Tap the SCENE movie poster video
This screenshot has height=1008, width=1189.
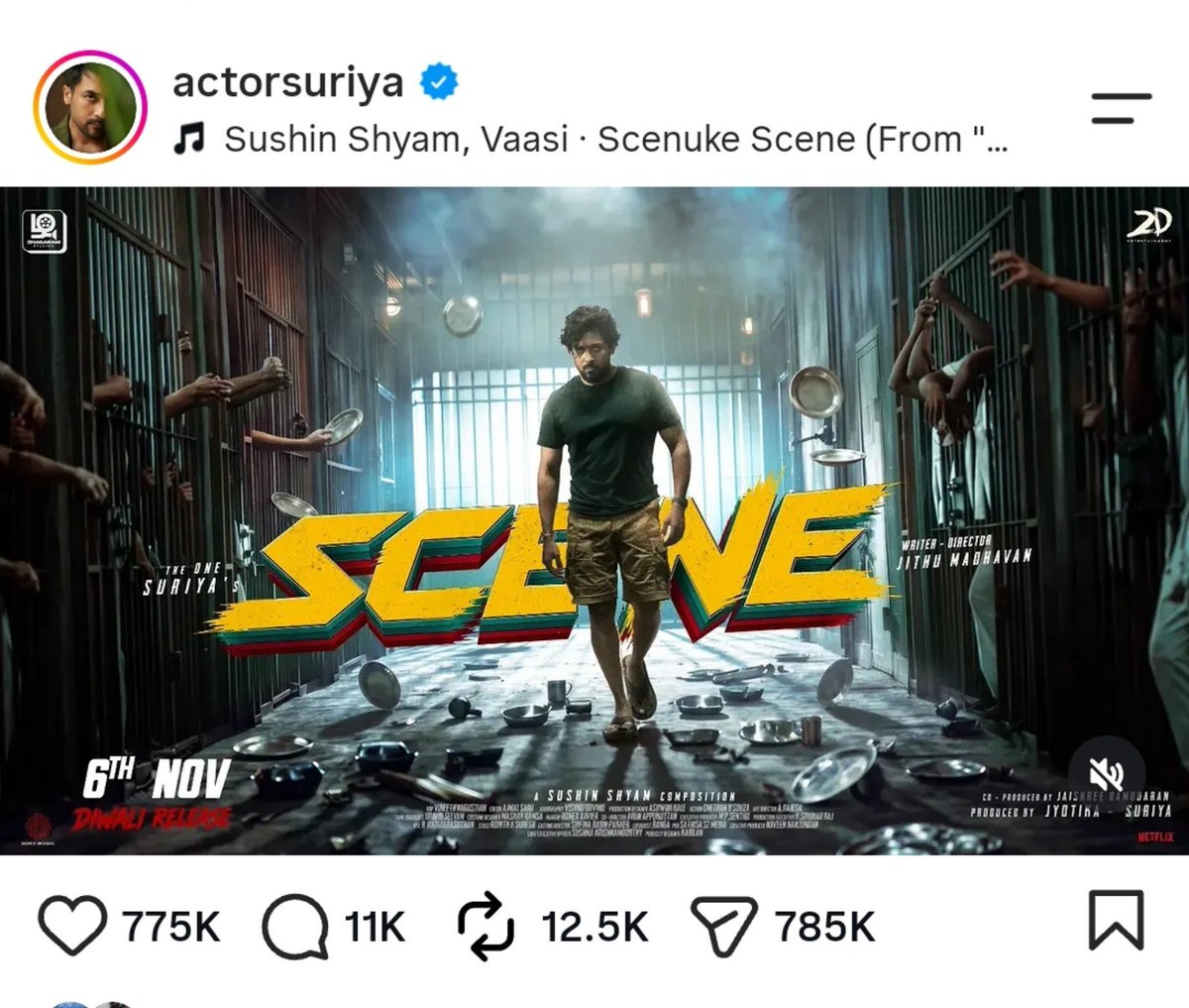[x=594, y=520]
